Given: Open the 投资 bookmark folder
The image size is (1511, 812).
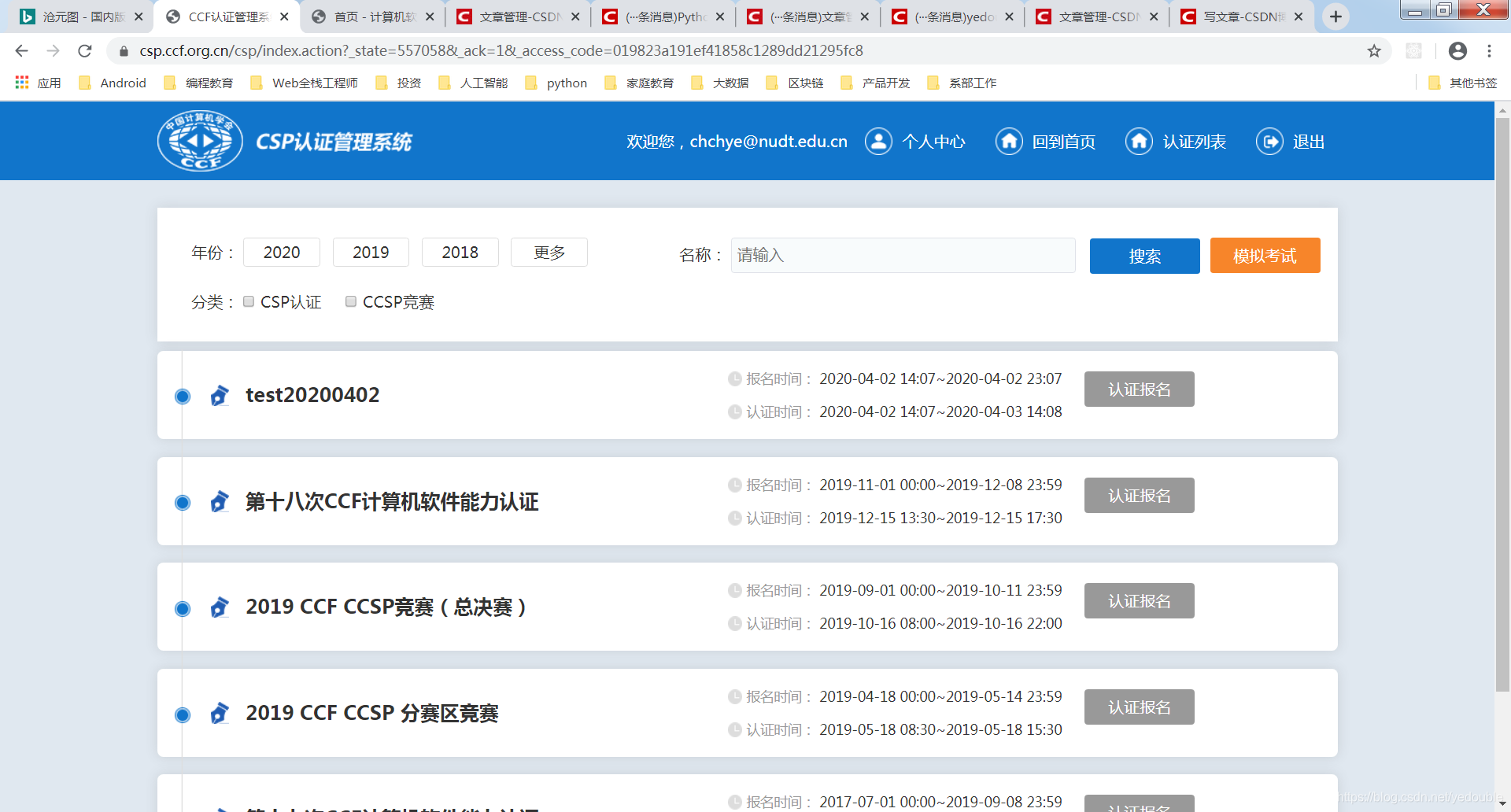Looking at the screenshot, I should coord(398,83).
